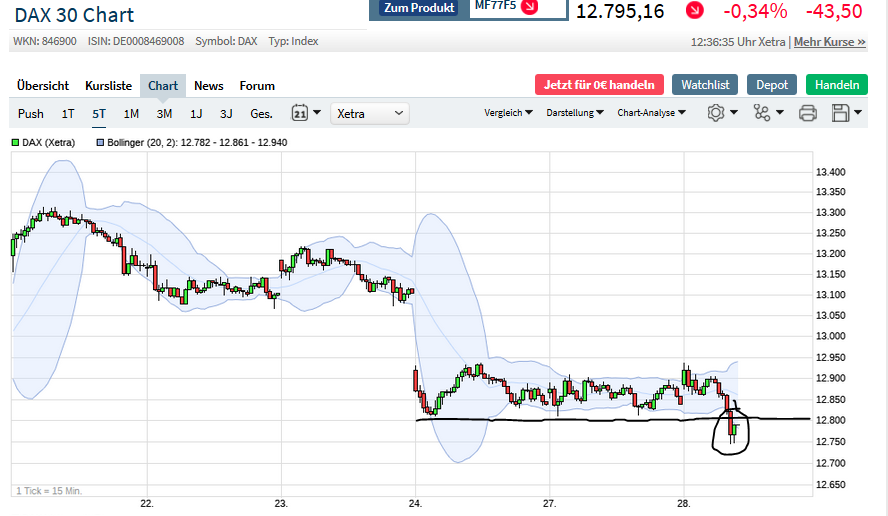Image resolution: width=888 pixels, height=516 pixels.
Task: Click the 13.000 price axis label
Action: click(830, 336)
